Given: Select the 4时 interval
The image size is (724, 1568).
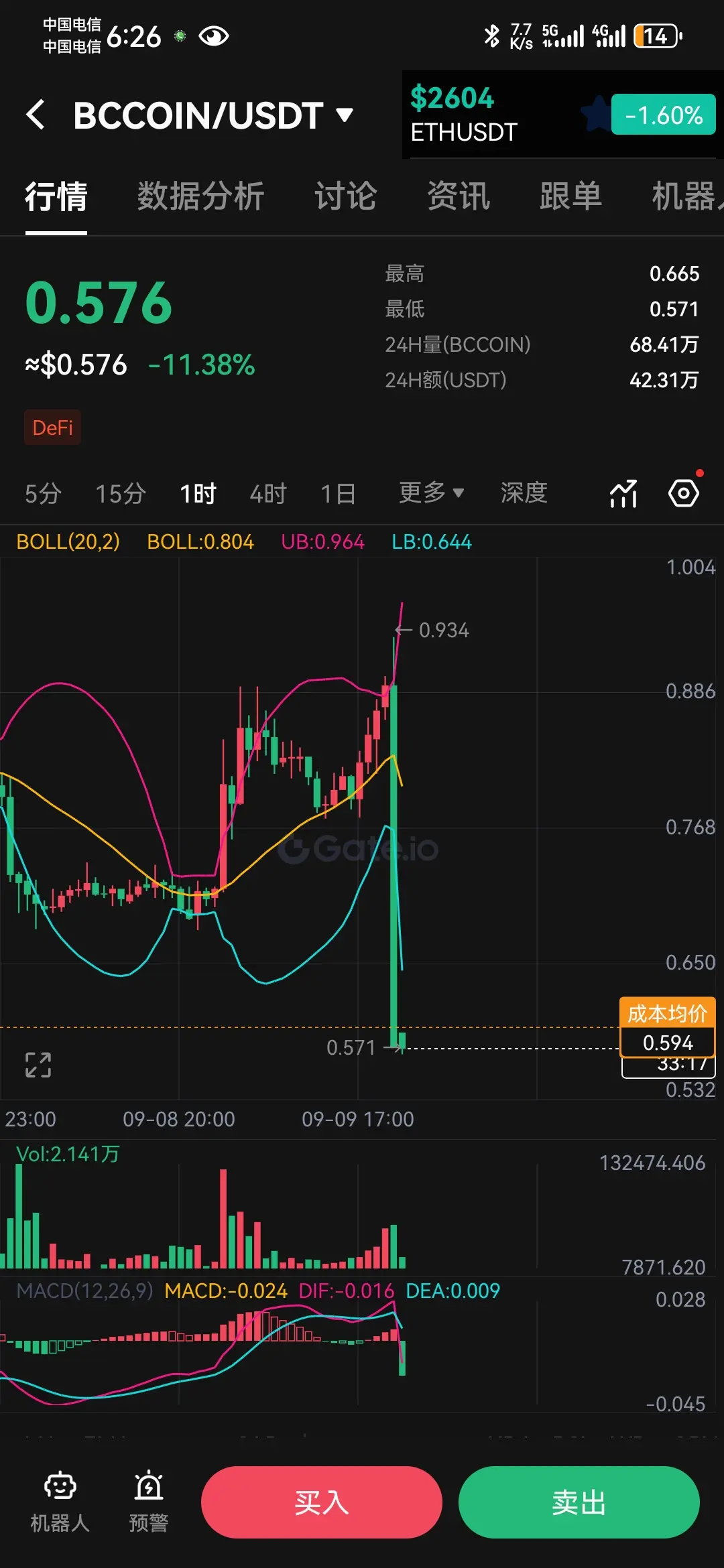Looking at the screenshot, I should 268,494.
